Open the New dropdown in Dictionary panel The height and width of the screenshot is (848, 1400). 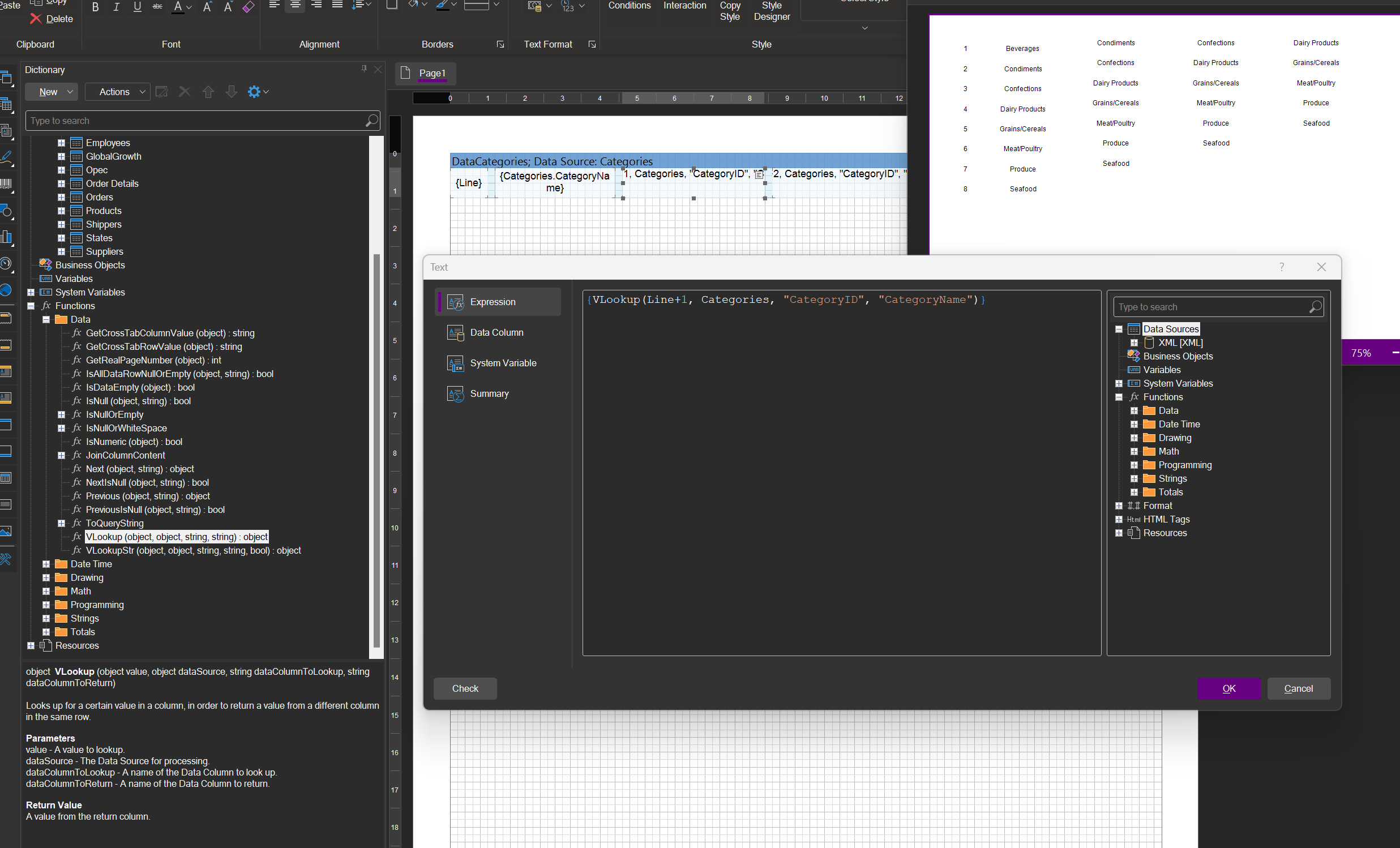[52, 92]
